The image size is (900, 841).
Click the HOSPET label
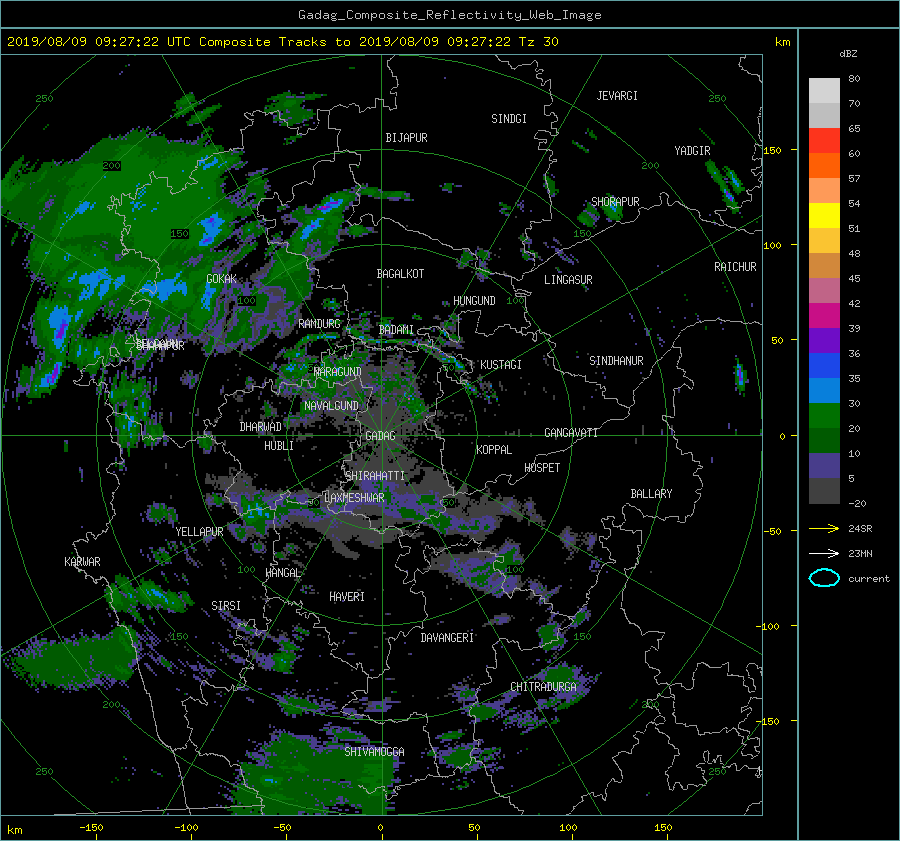click(542, 468)
